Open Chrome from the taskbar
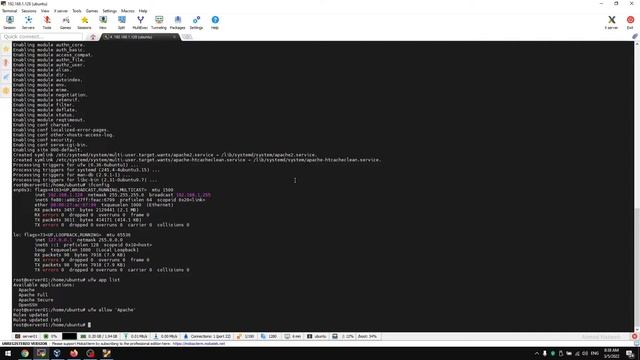The image size is (640, 360). pyautogui.click(x=25, y=353)
